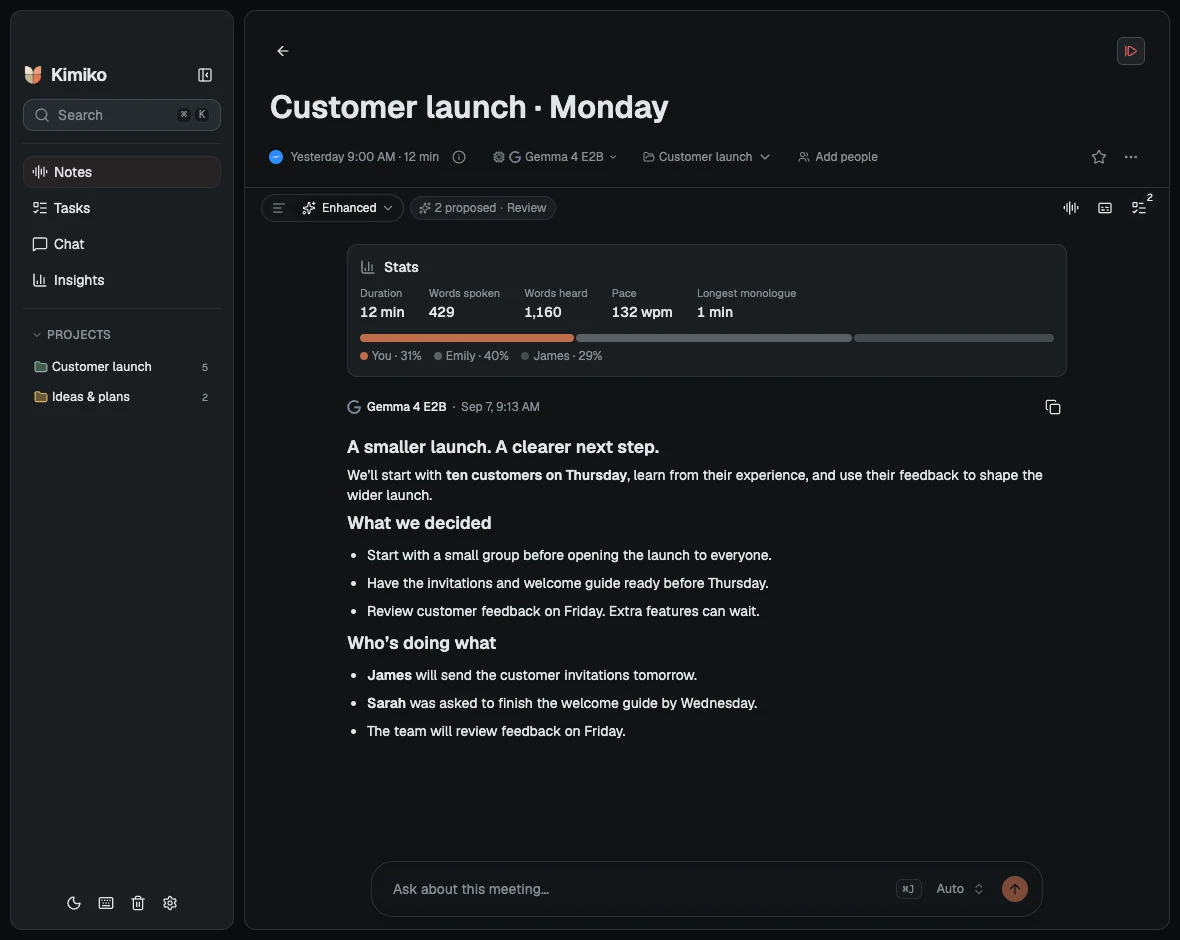This screenshot has height=940, width=1180.
Task: Click the Sep 7, 9:13 AM timestamp
Action: (500, 406)
